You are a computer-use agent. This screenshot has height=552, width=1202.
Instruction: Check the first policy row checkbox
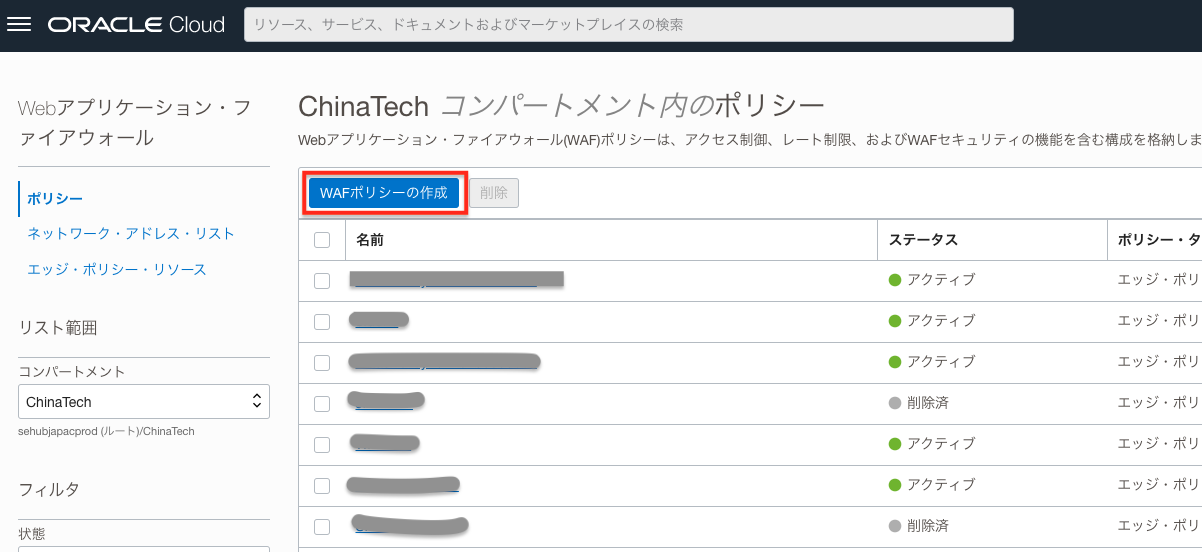pos(322,281)
